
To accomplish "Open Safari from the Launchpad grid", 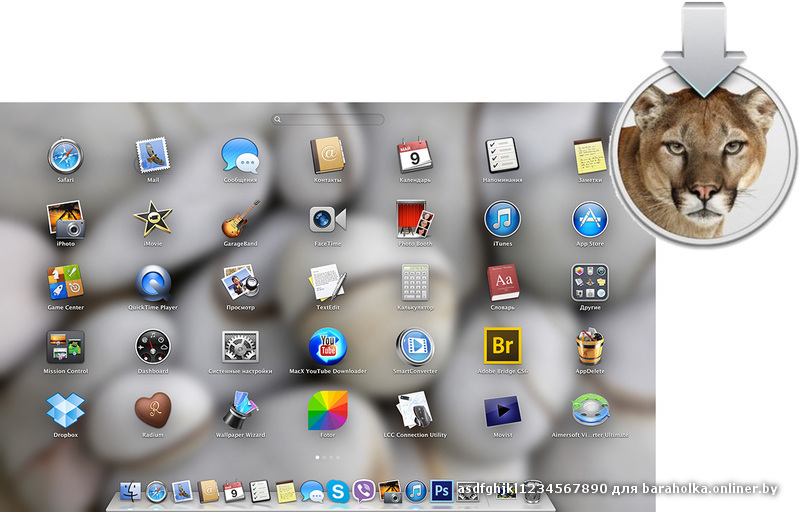I will click(x=65, y=156).
